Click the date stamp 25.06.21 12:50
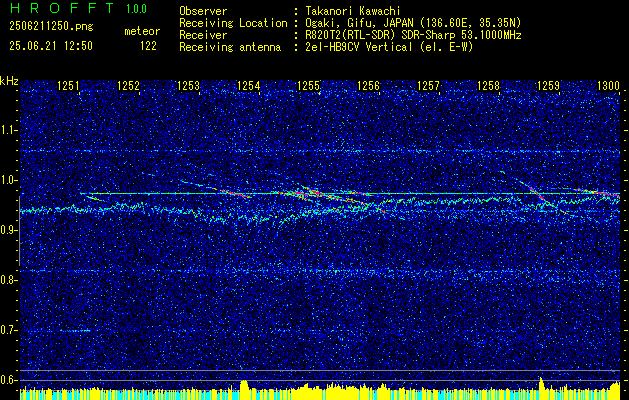Screen dimensions: 629x400 point(51,46)
